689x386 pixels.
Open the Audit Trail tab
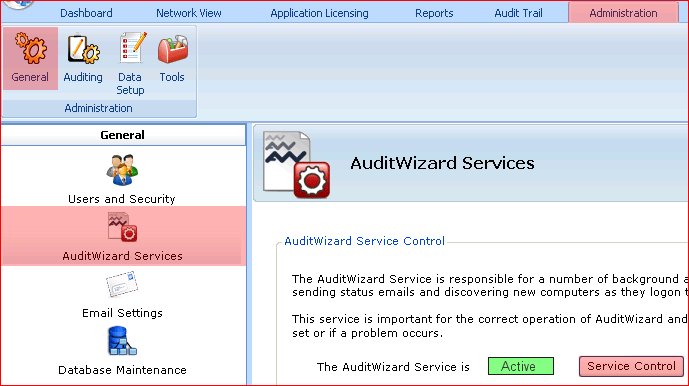(x=519, y=13)
